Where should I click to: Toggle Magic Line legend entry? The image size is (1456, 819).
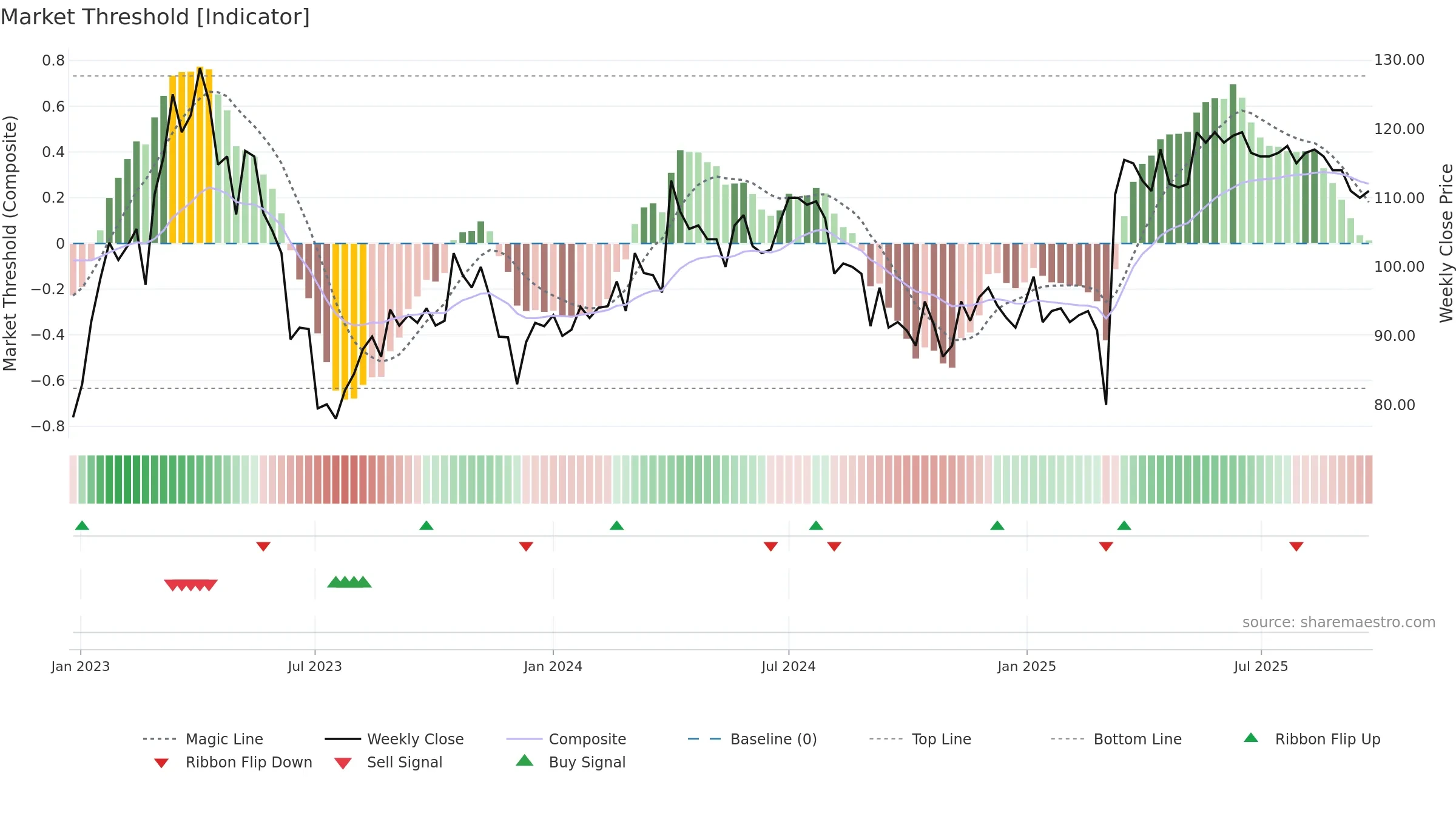click(203, 739)
